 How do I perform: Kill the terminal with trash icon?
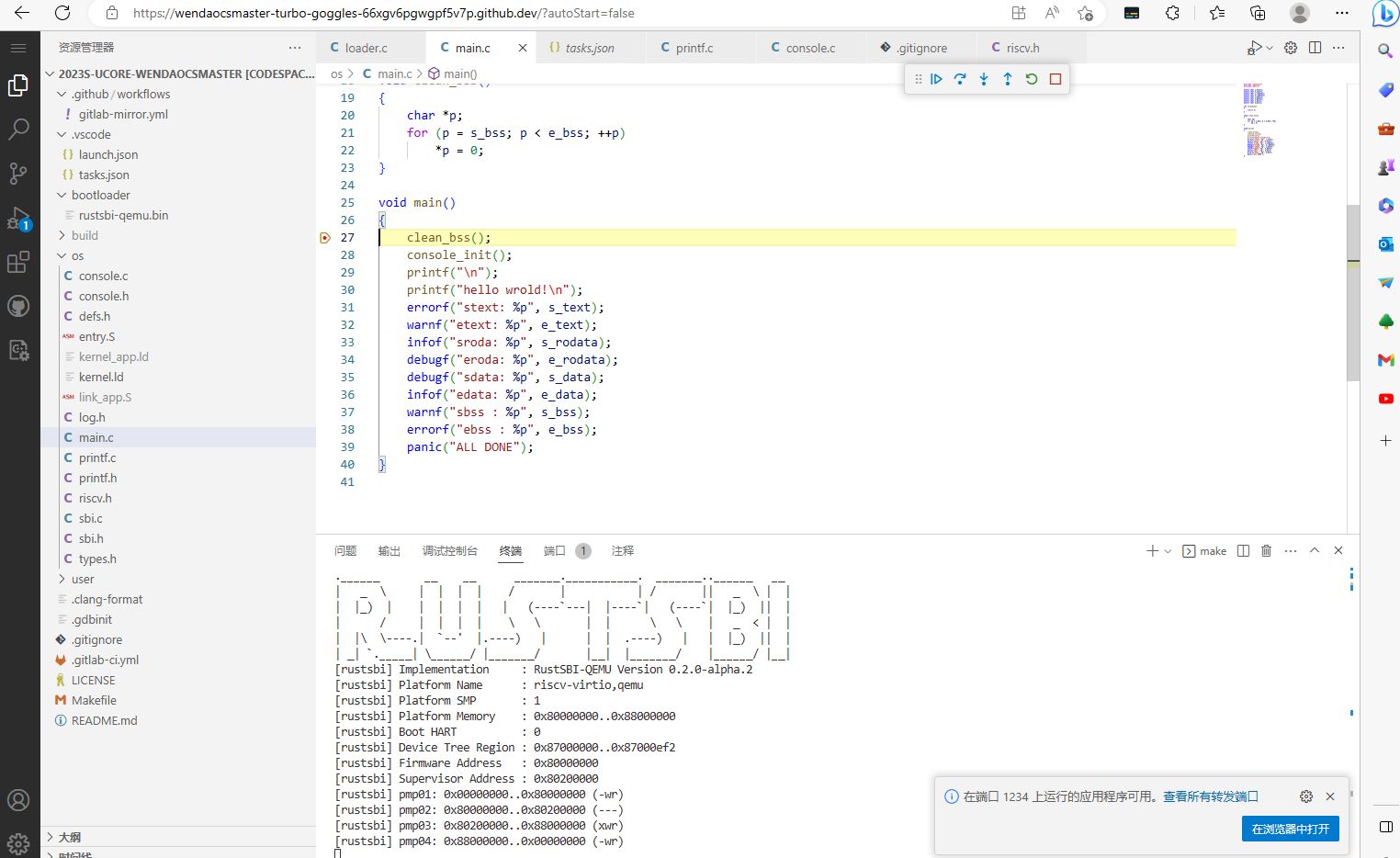pos(1267,550)
